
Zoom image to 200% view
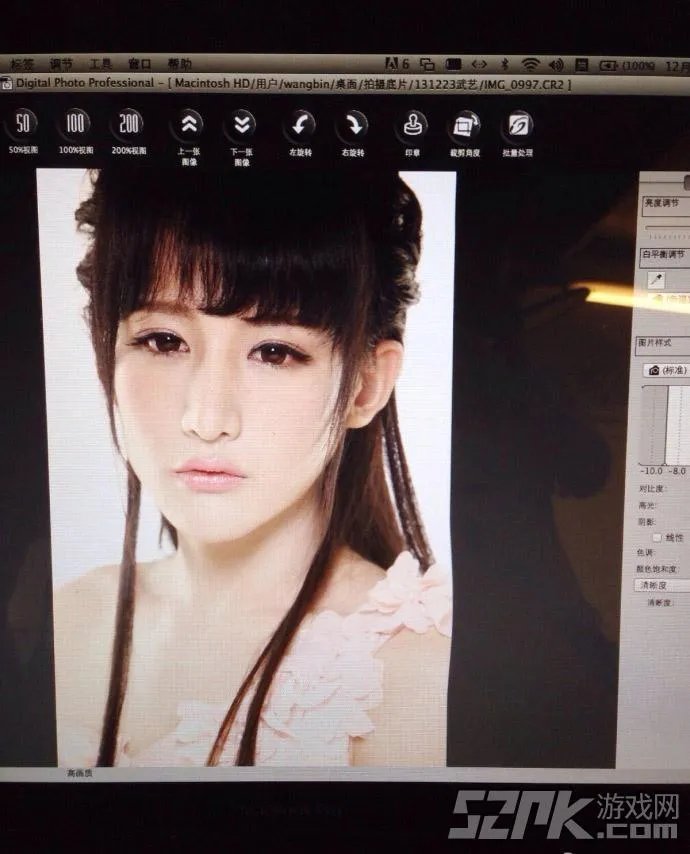pos(129,126)
